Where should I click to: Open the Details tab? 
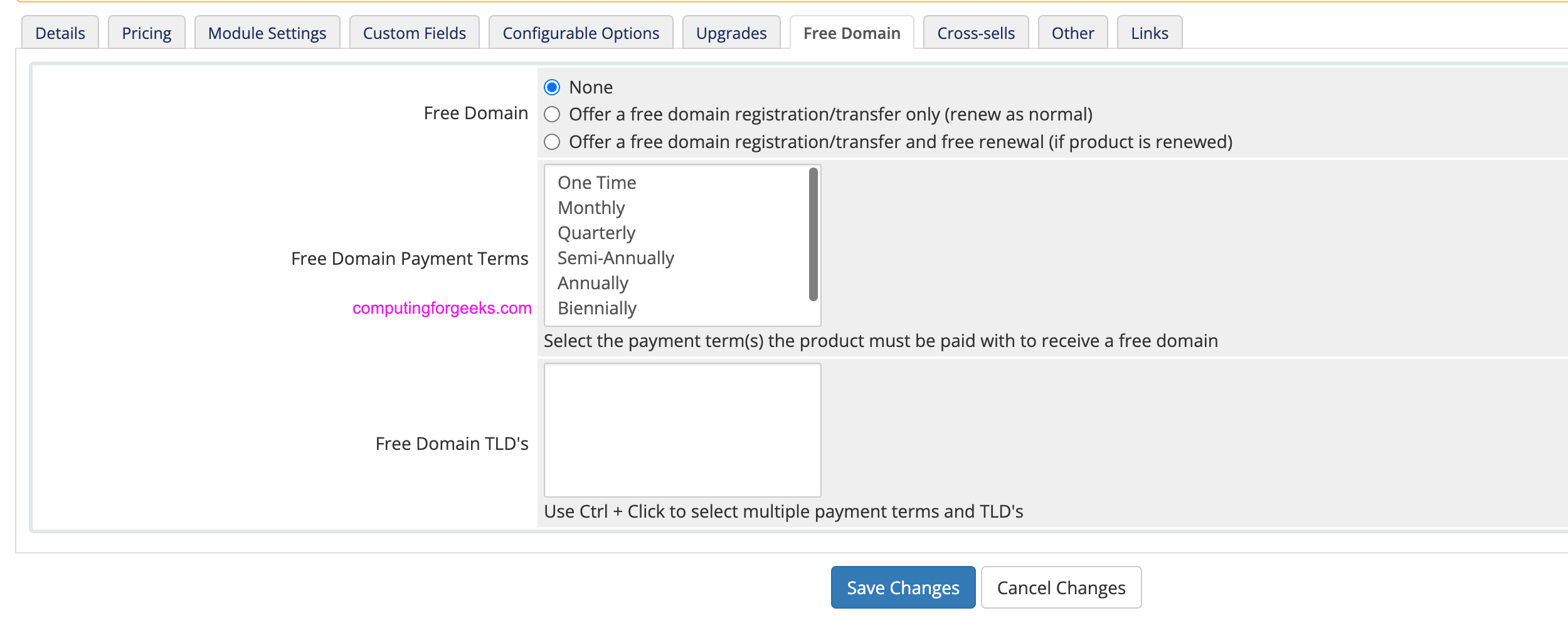[60, 33]
